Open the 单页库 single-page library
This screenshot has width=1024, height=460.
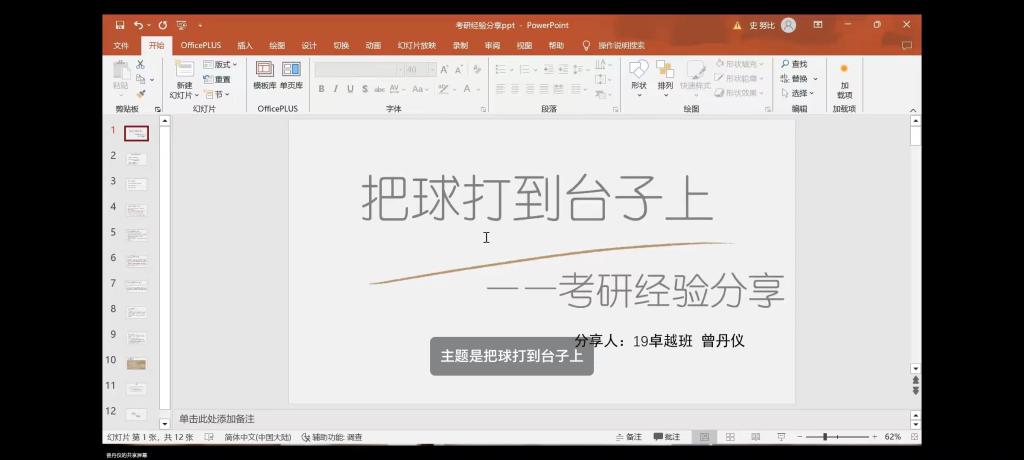coord(291,75)
